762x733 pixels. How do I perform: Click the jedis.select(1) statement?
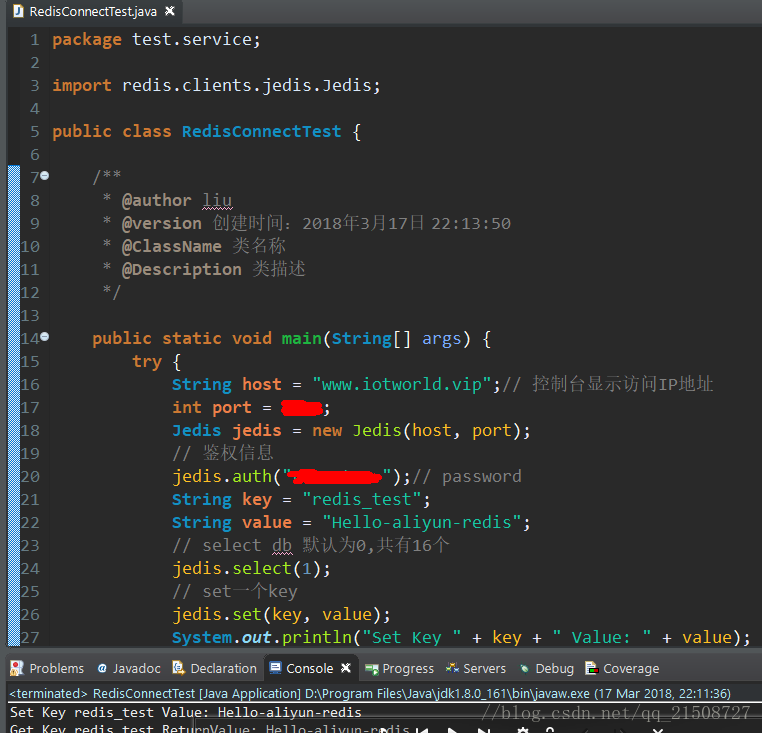point(251,569)
